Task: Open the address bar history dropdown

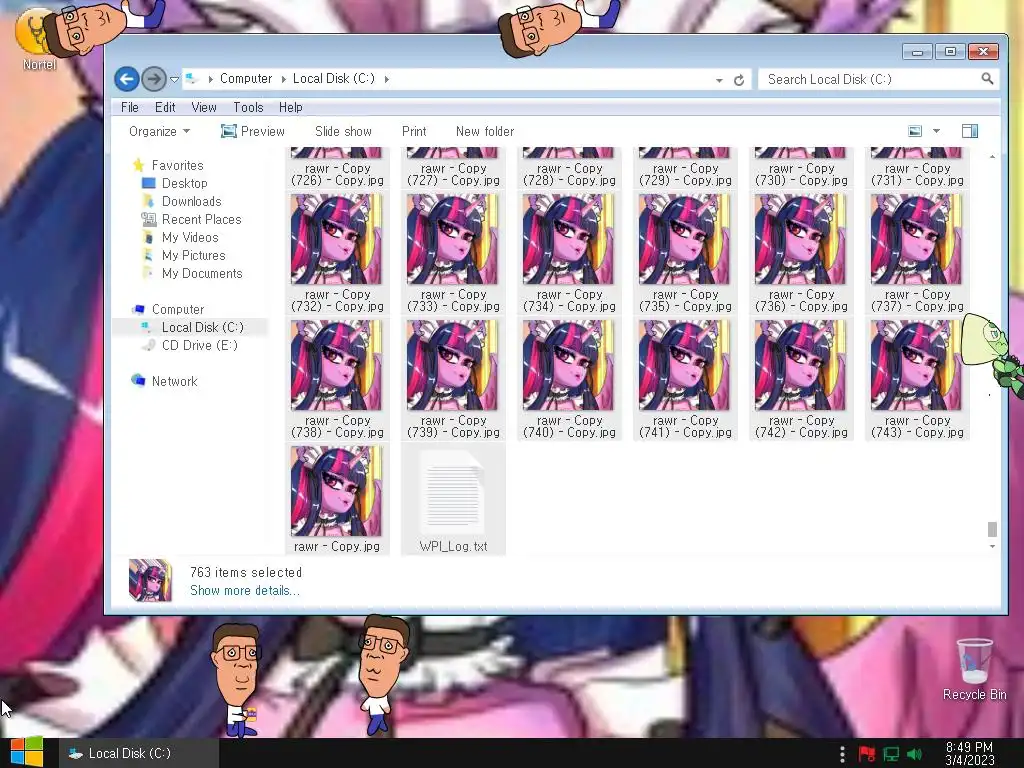Action: 719,80
